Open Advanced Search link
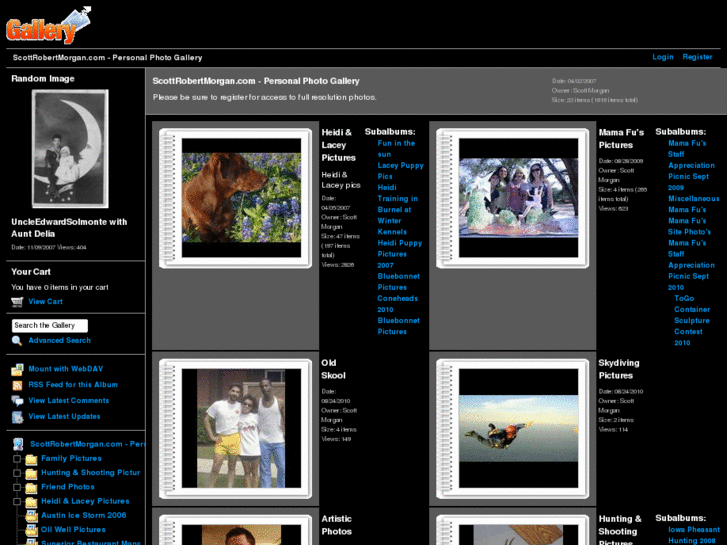 (x=59, y=340)
